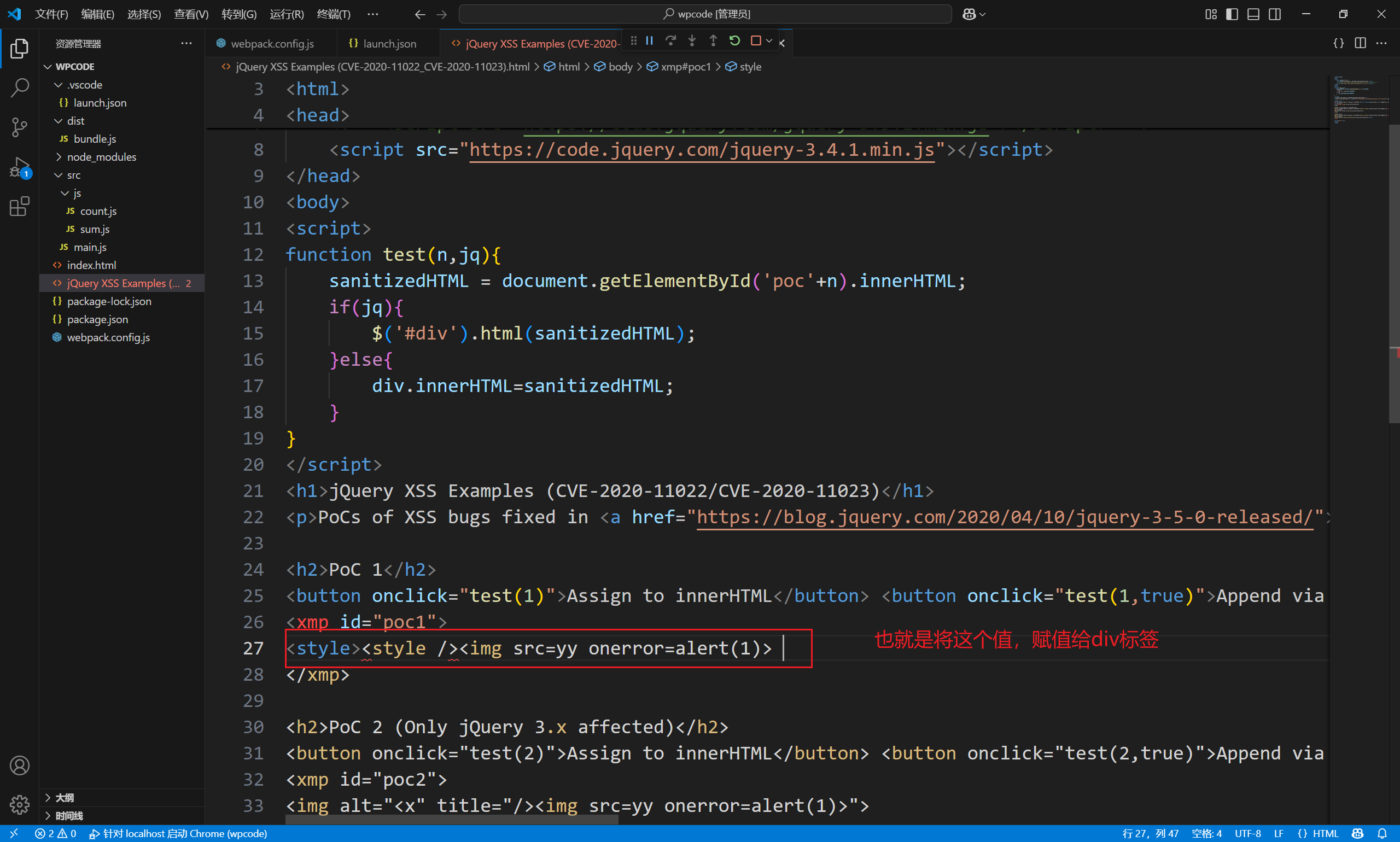Restart the debug session

(x=734, y=41)
